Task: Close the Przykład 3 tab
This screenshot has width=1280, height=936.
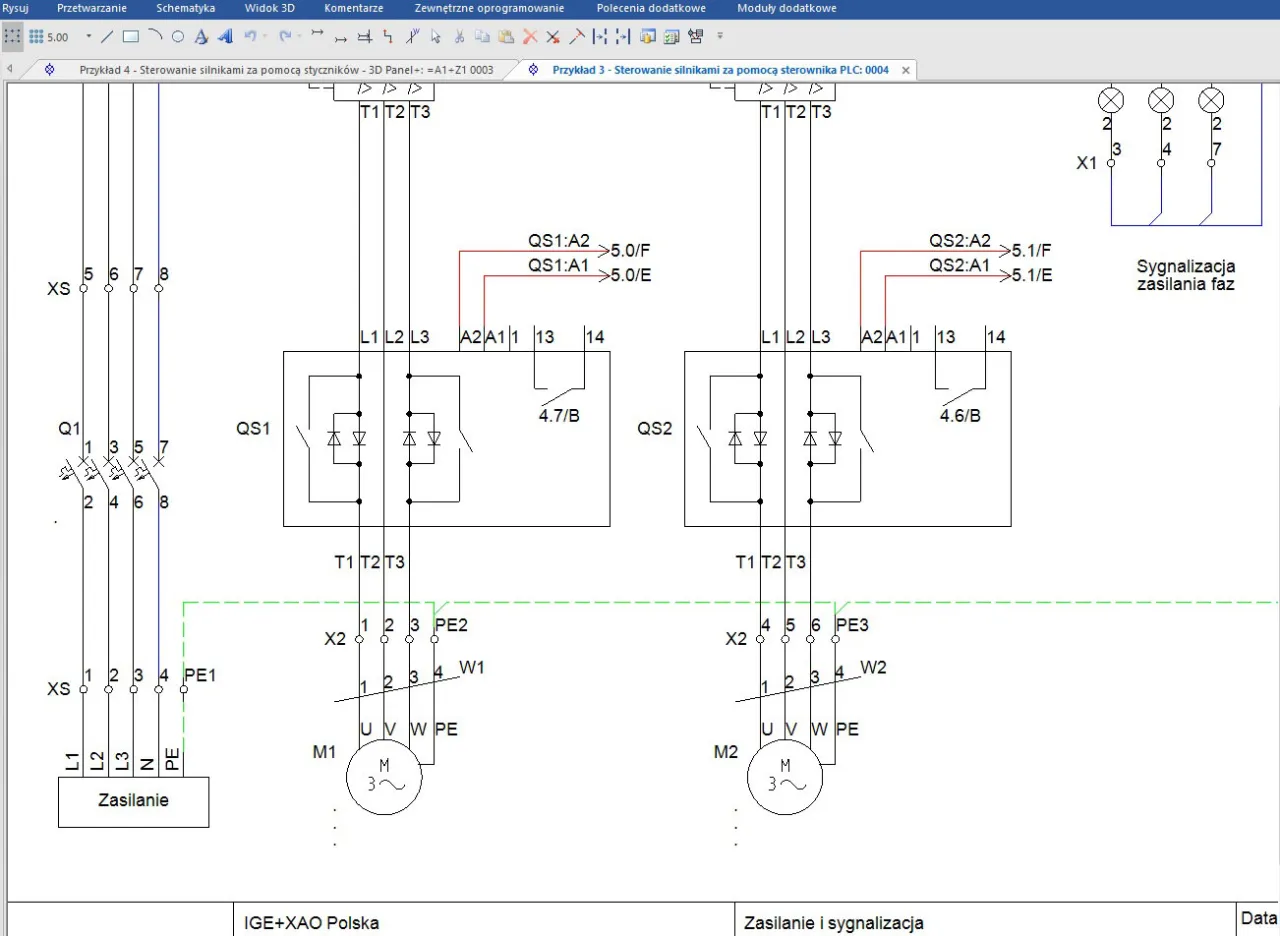Action: point(905,70)
